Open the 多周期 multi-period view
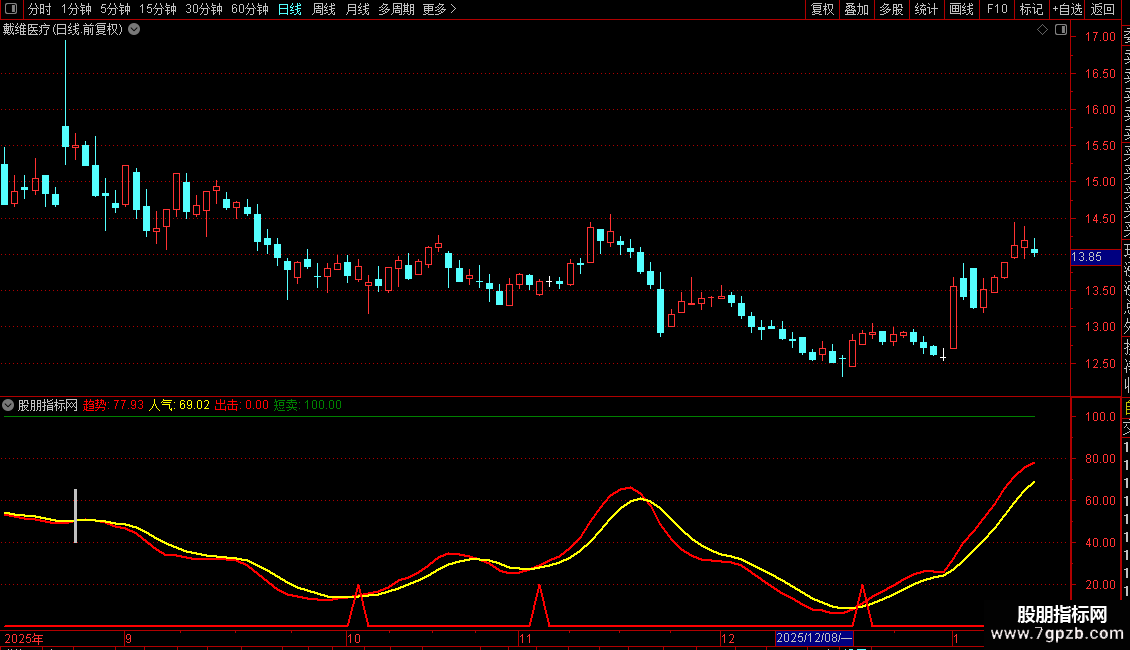 pos(396,9)
